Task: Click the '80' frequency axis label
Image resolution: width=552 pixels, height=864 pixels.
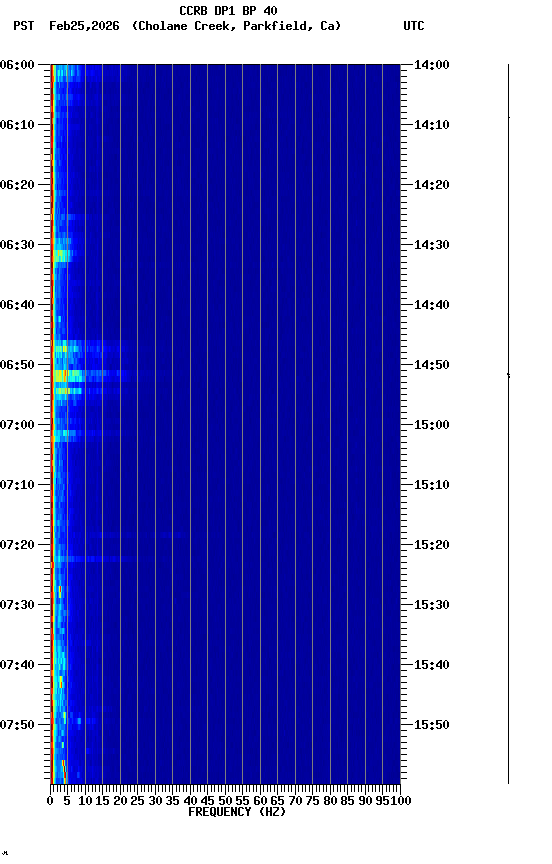Action: pyautogui.click(x=330, y=801)
